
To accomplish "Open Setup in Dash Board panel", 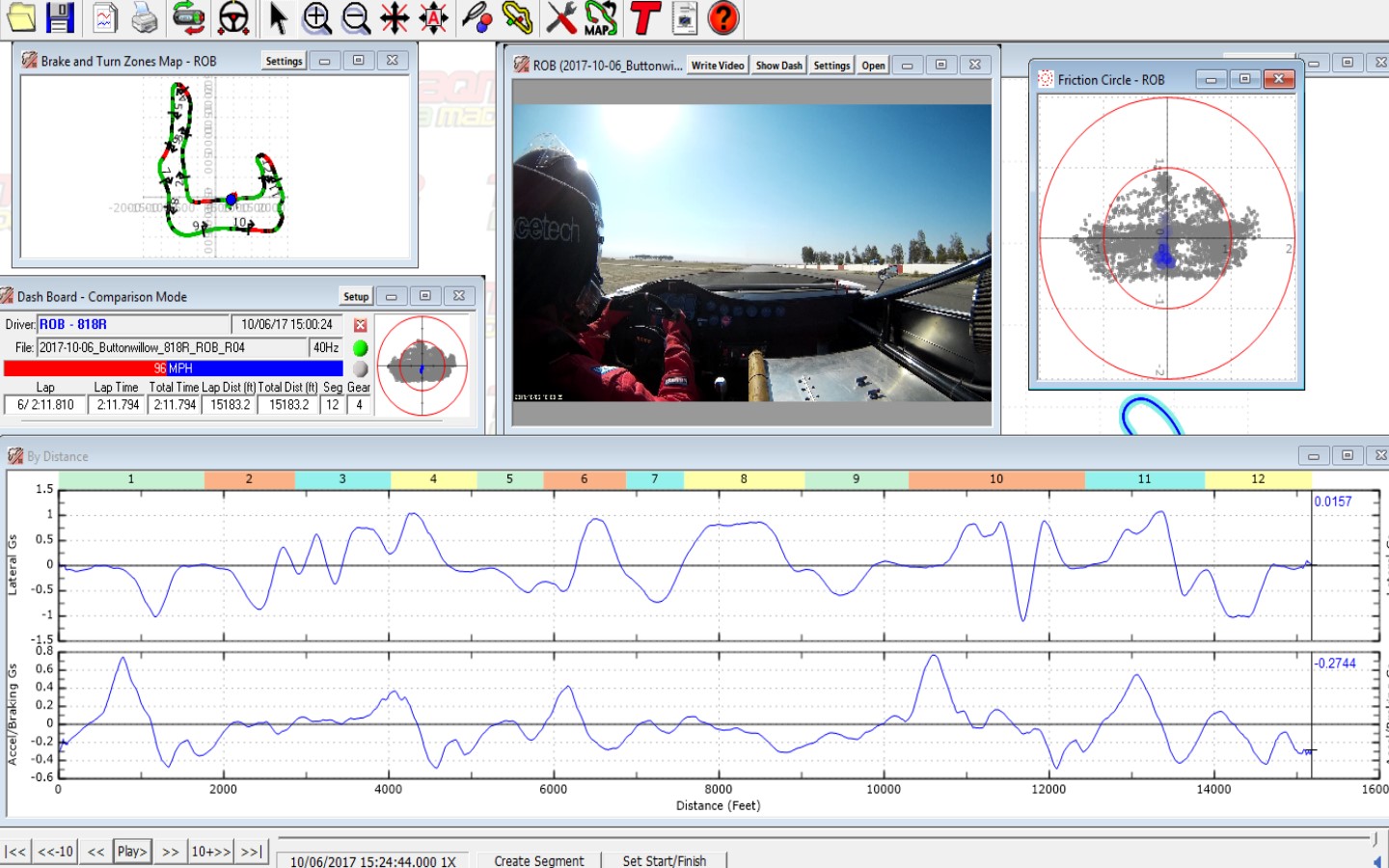I will [x=356, y=296].
